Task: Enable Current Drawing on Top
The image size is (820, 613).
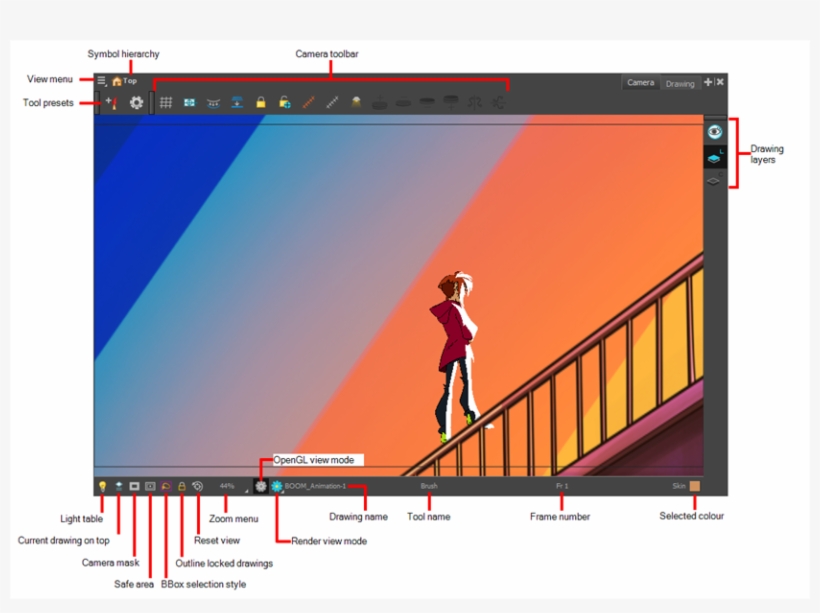Action: pos(118,486)
